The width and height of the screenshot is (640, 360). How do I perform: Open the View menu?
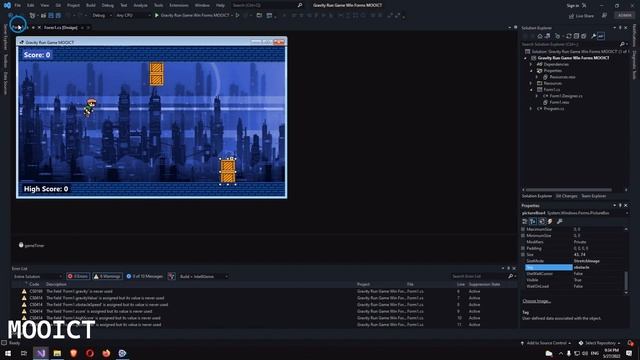44,5
